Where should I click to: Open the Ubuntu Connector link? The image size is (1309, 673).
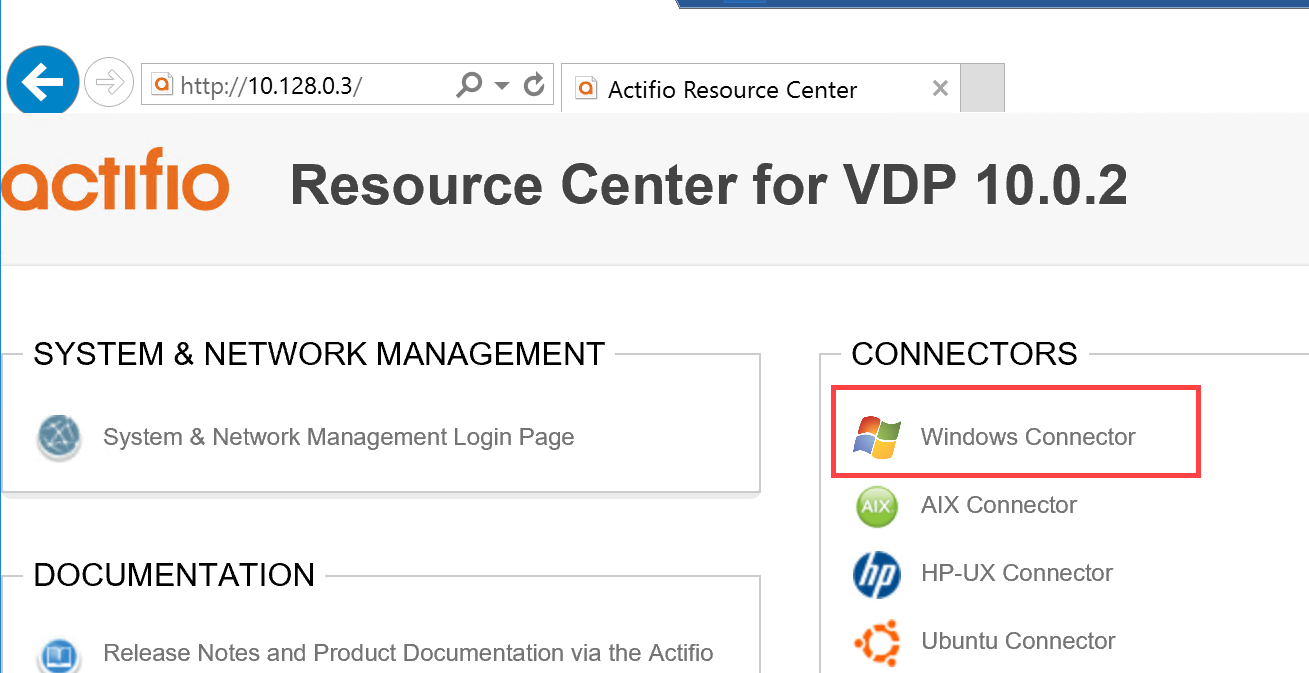click(1018, 641)
